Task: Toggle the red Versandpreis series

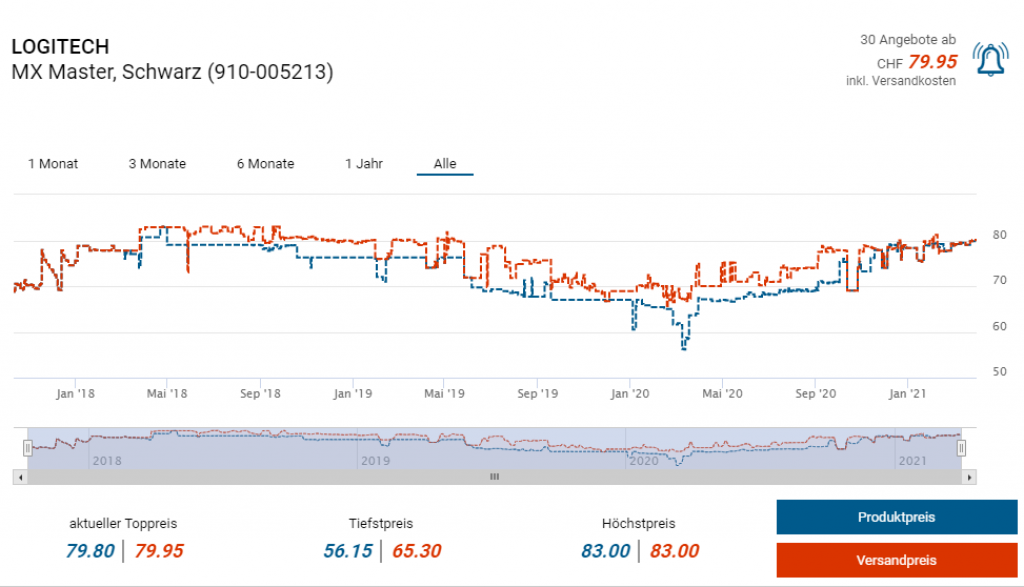Action: [896, 560]
